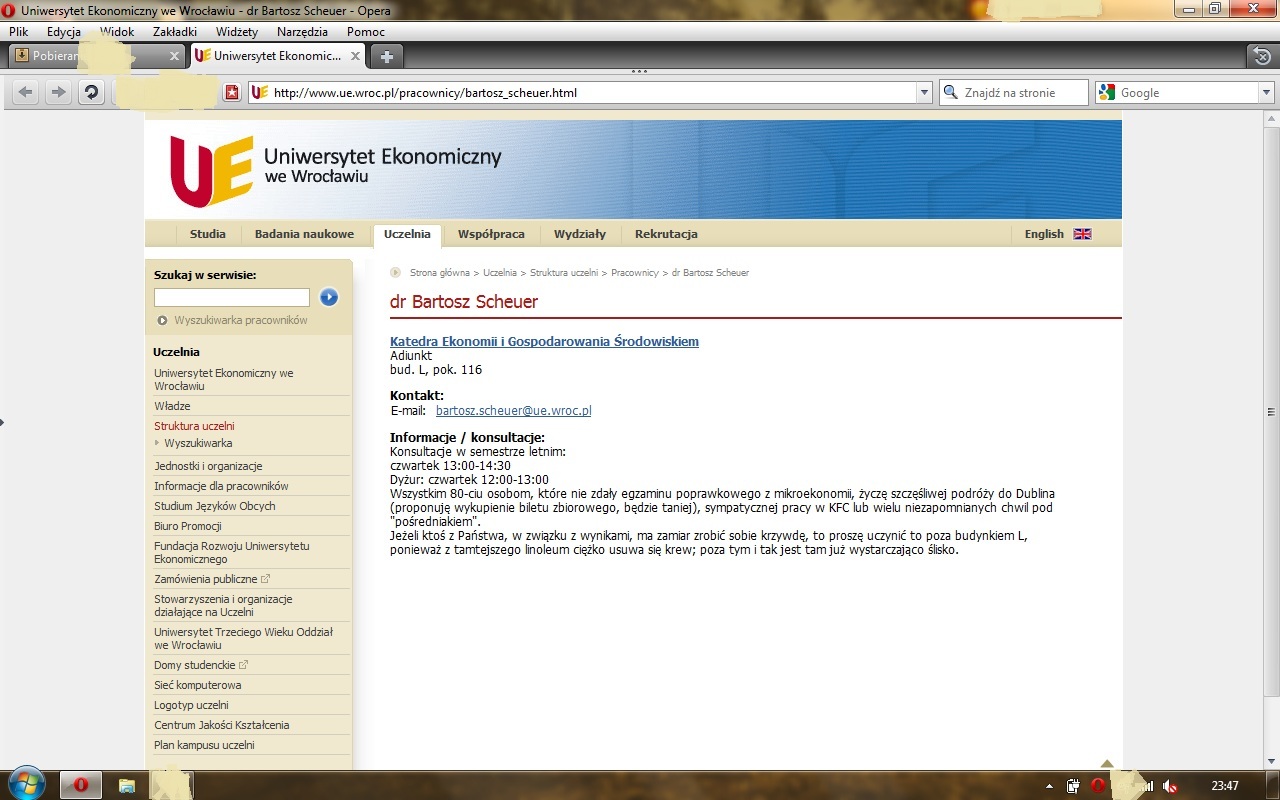Close the 'Pobieranie' tab with its X
1280x800 pixels.
[174, 56]
